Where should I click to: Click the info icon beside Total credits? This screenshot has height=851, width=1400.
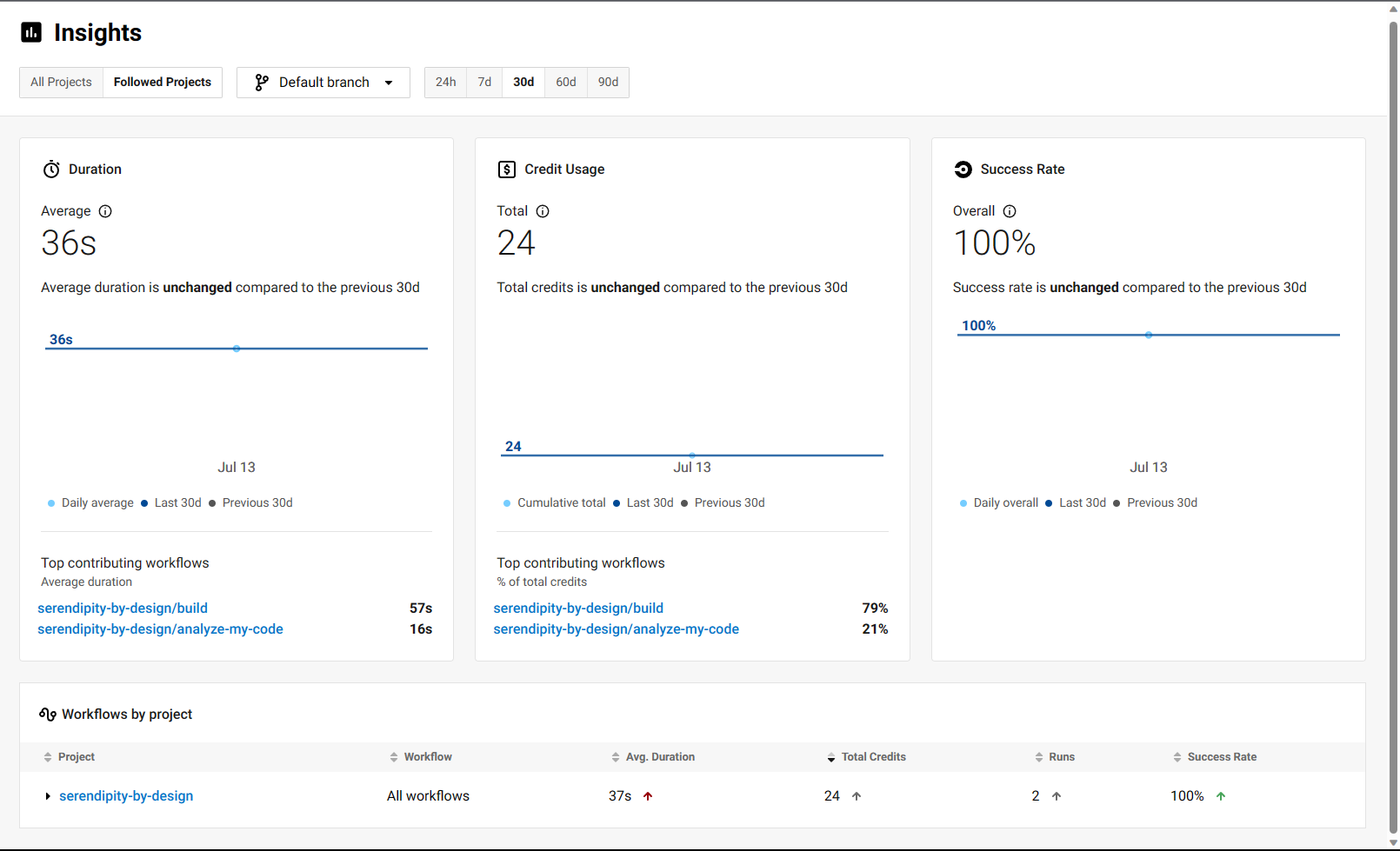tap(543, 211)
